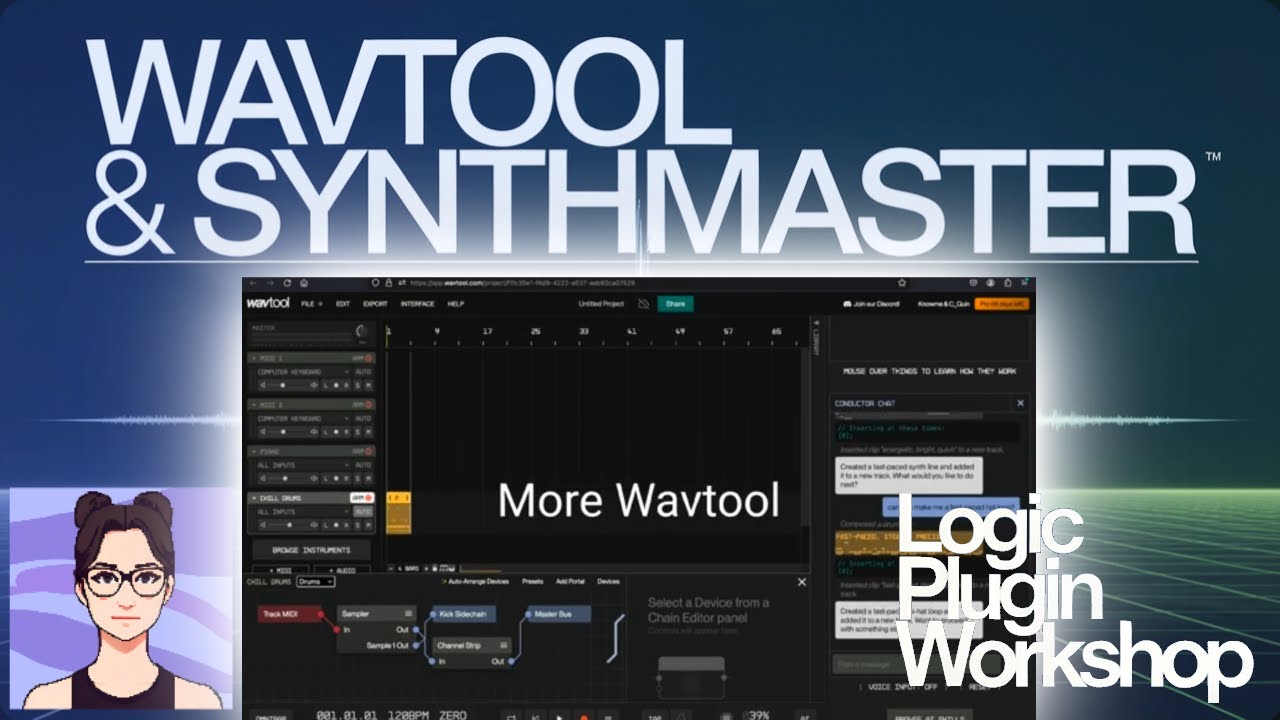This screenshot has height=720, width=1280.
Task: Bookmark page with star icon
Action: tap(902, 283)
